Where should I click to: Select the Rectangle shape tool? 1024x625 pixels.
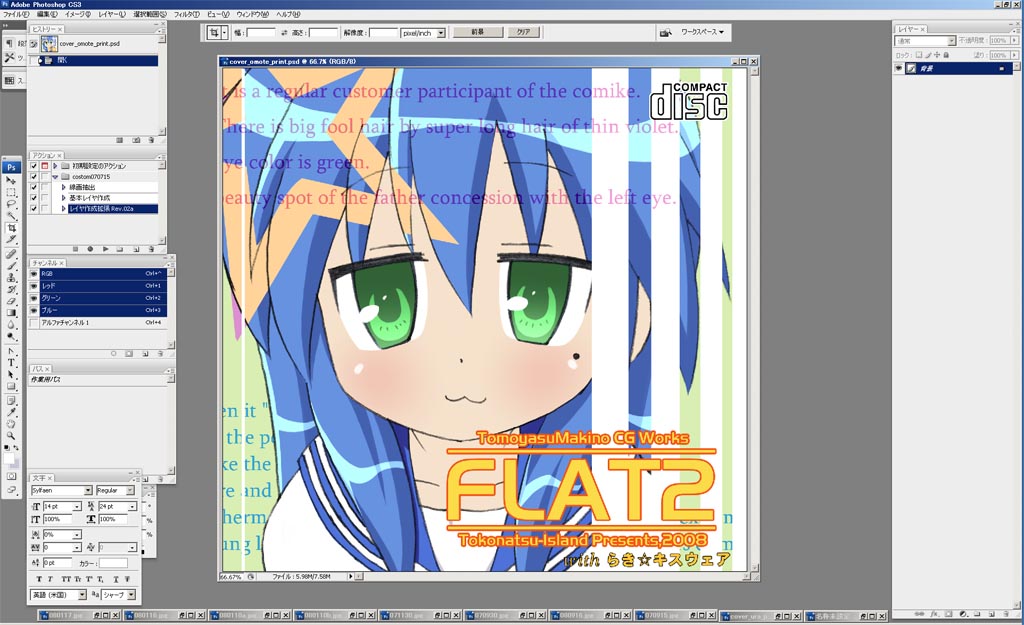point(11,386)
